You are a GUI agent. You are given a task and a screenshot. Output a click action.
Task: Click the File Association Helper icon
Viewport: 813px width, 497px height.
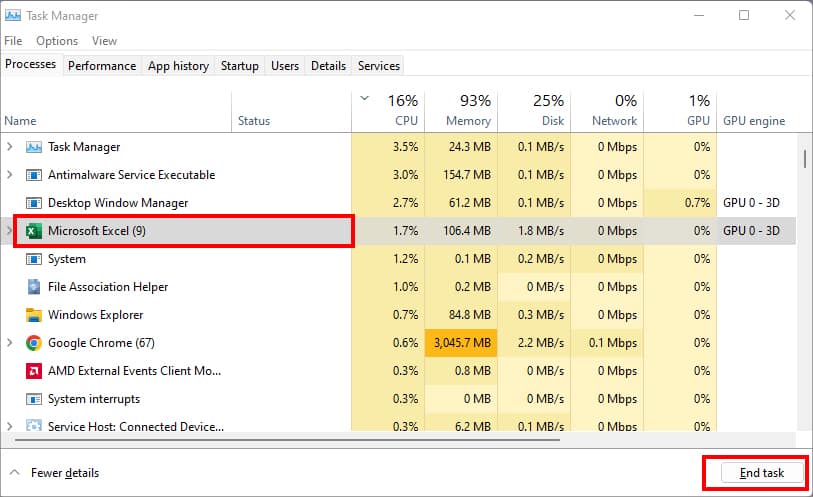tap(34, 287)
